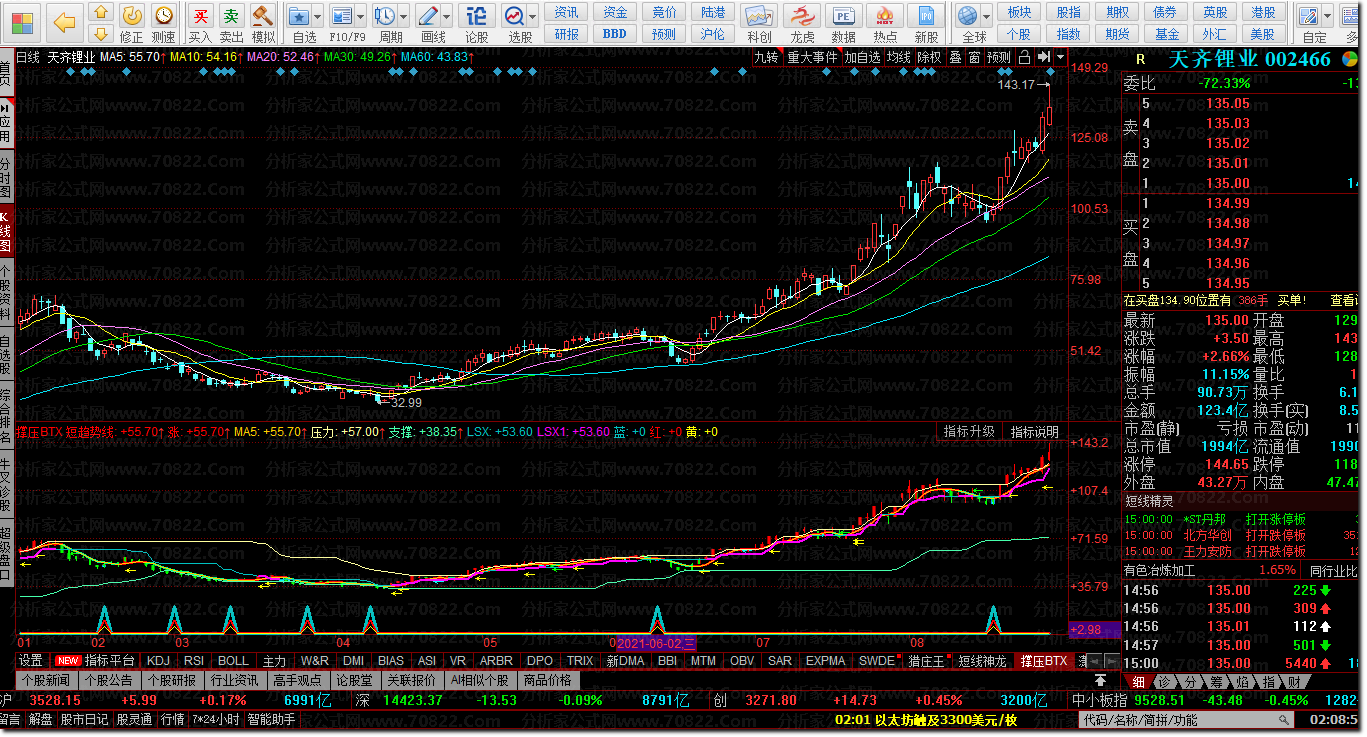The width and height of the screenshot is (1367, 737).
Task: Click the 2021-06-02 date marker on timeline
Action: tap(656, 642)
